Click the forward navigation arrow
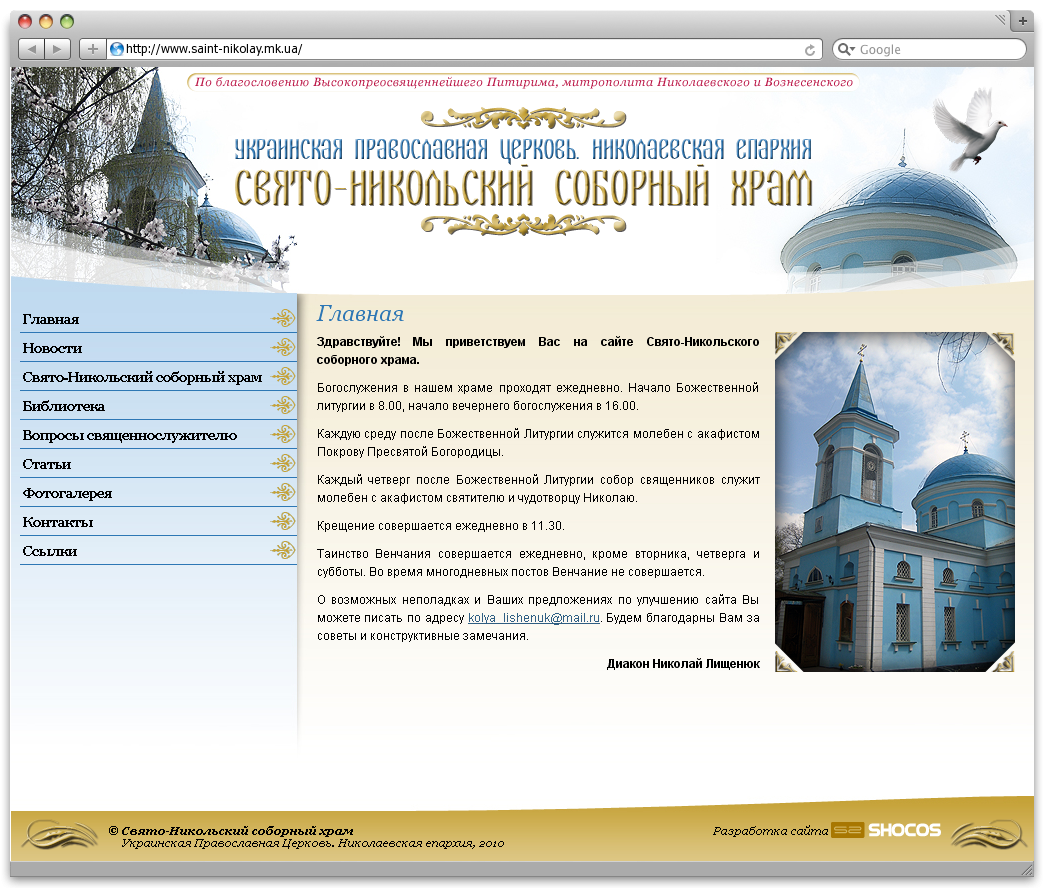Screen dimensions: 1044x888 pyautogui.click(x=59, y=48)
